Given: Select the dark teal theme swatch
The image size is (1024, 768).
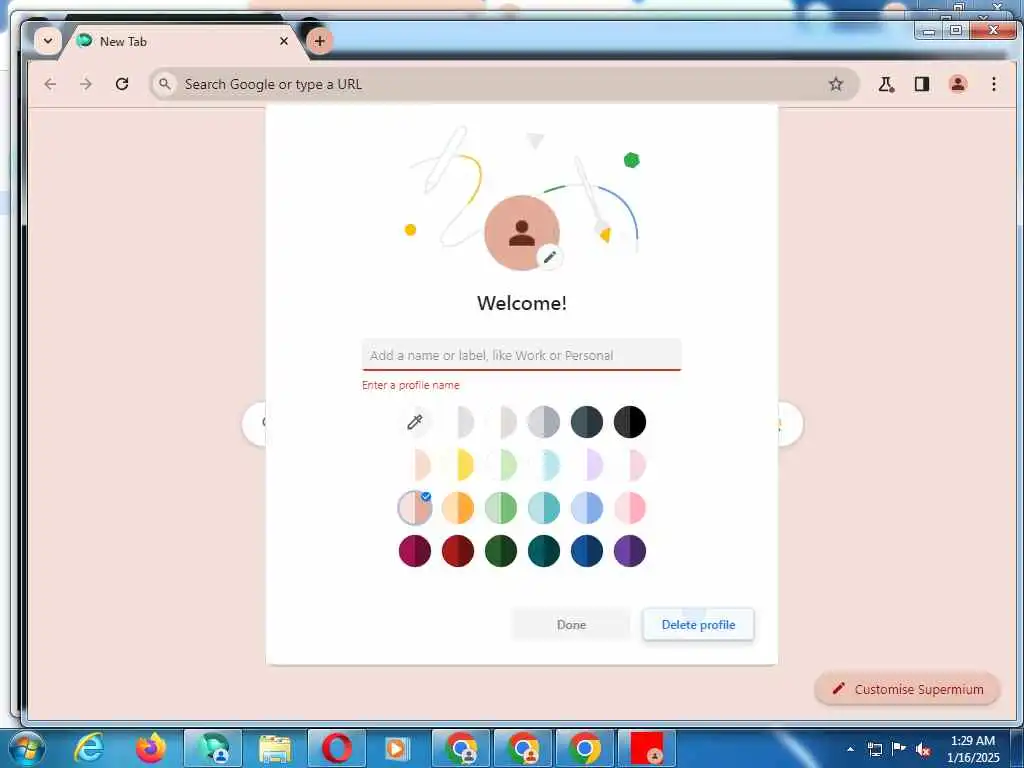Looking at the screenshot, I should coord(544,551).
